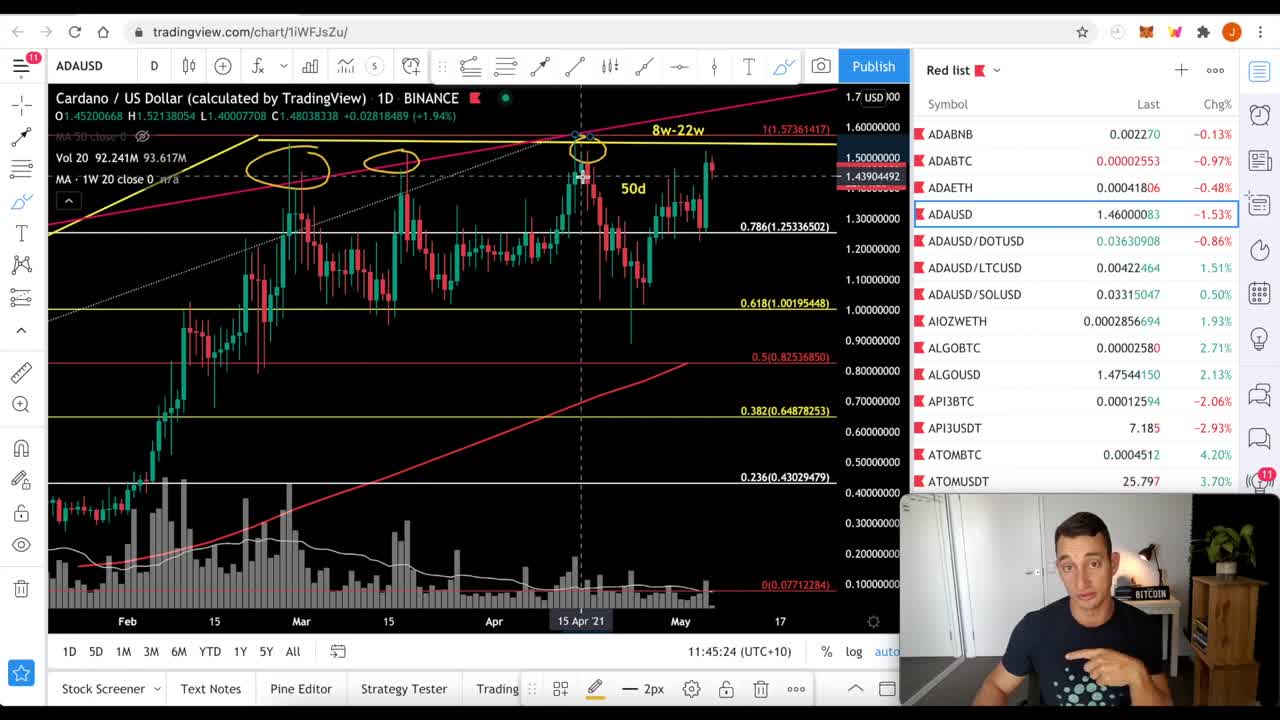Open the patterns tool in the left toolbar
Screen dimensions: 1280x720
click(21, 265)
